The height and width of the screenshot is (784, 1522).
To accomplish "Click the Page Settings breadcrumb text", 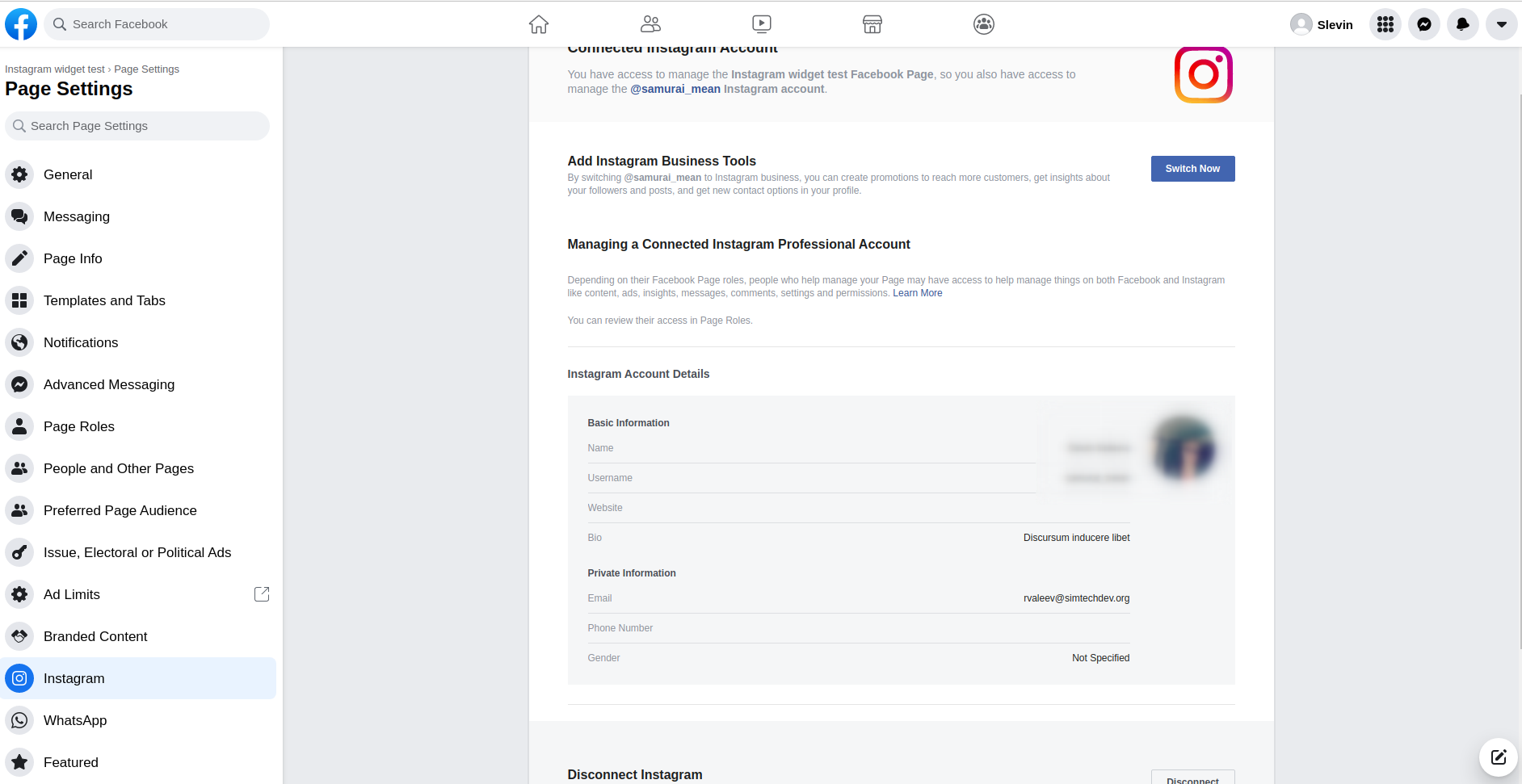I will coord(146,69).
